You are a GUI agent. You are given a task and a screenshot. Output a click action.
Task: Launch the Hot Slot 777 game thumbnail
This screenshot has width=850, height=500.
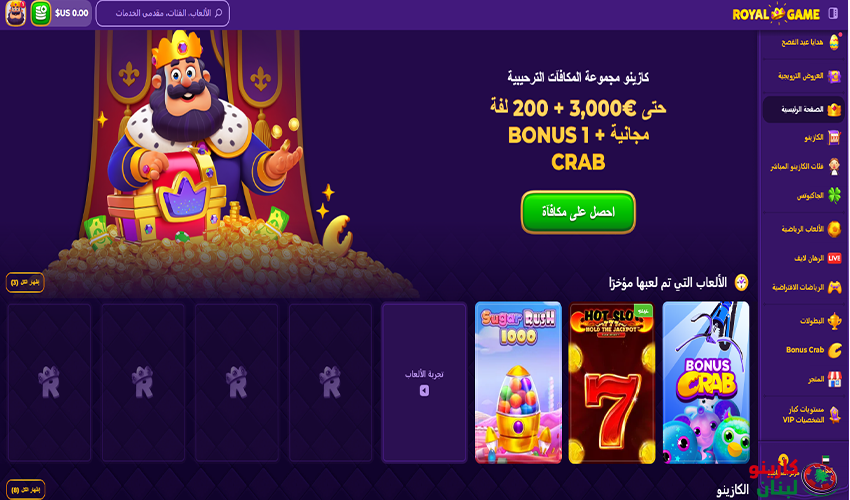tap(611, 382)
